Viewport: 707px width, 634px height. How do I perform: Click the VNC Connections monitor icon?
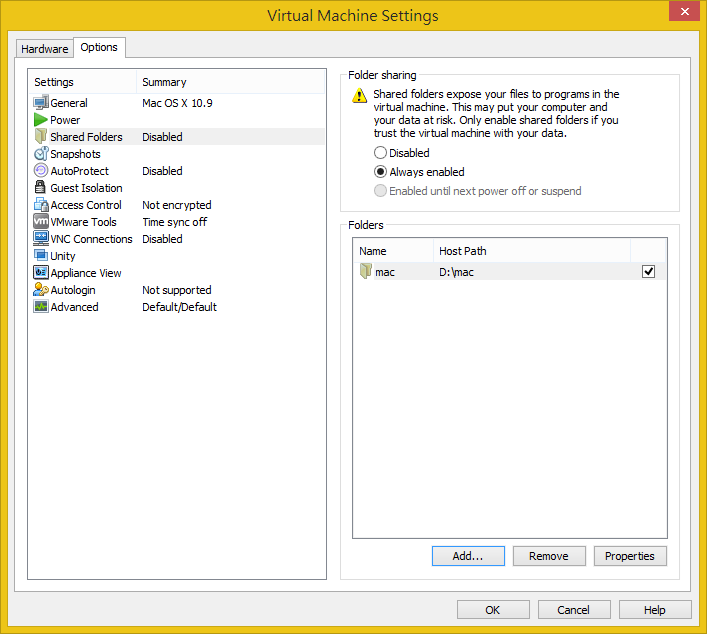(x=41, y=239)
